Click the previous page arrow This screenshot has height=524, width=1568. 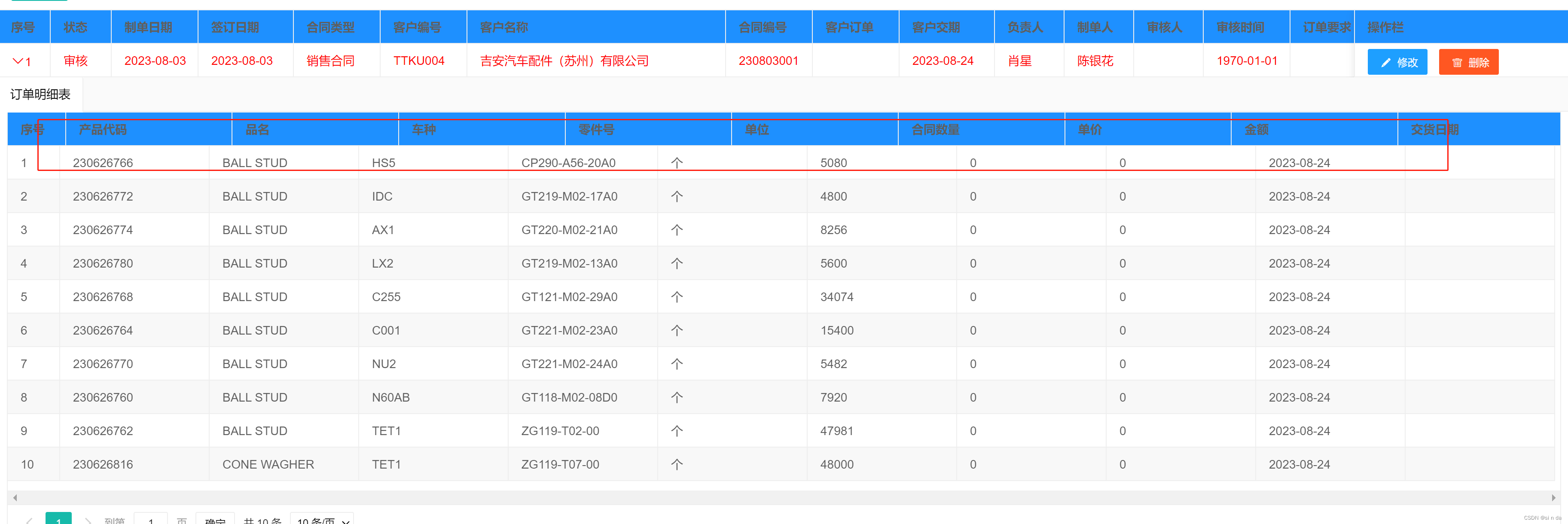(29, 520)
